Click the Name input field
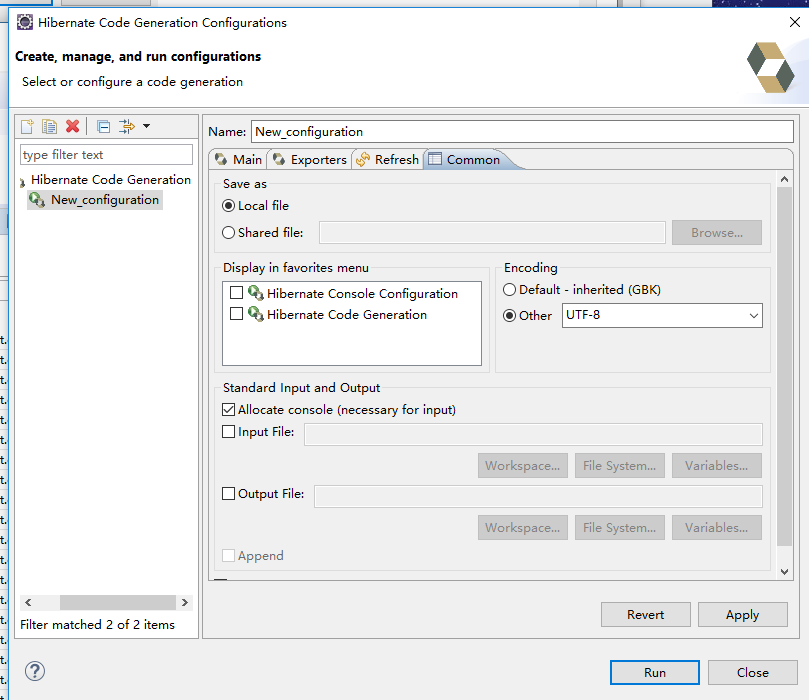This screenshot has width=809, height=700. click(522, 132)
